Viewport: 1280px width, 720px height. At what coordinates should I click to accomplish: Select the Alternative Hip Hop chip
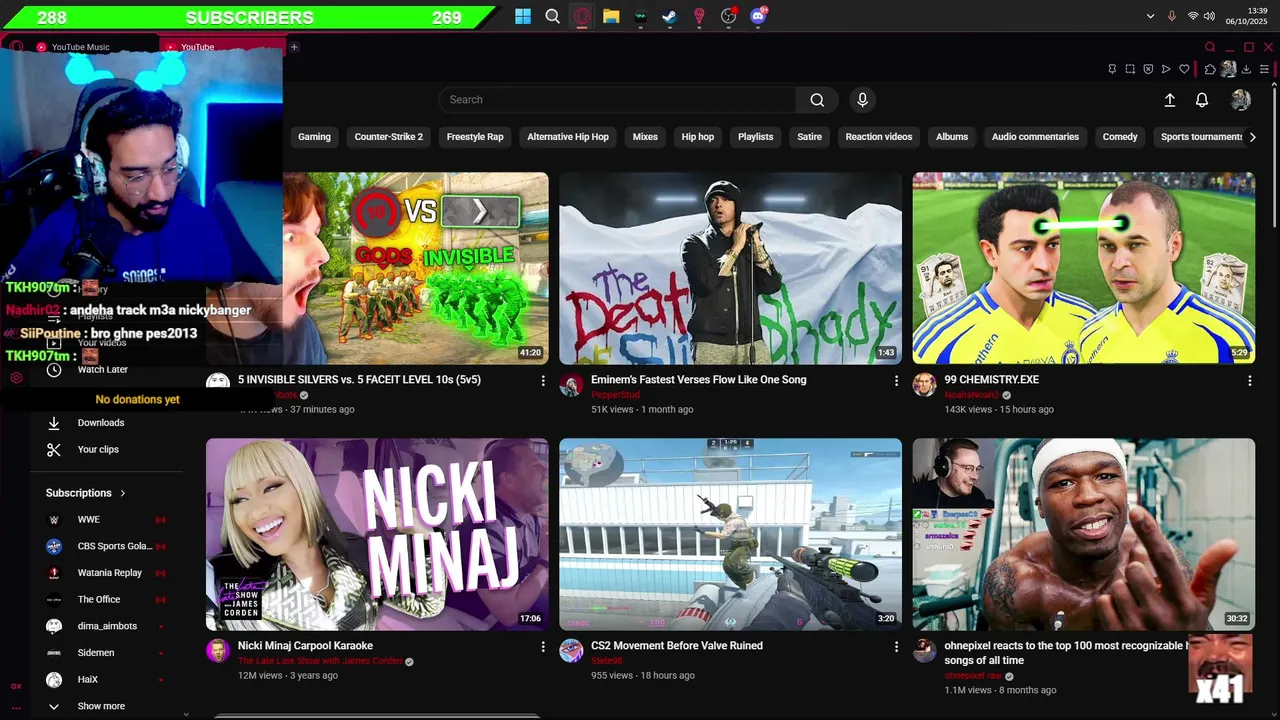click(568, 137)
